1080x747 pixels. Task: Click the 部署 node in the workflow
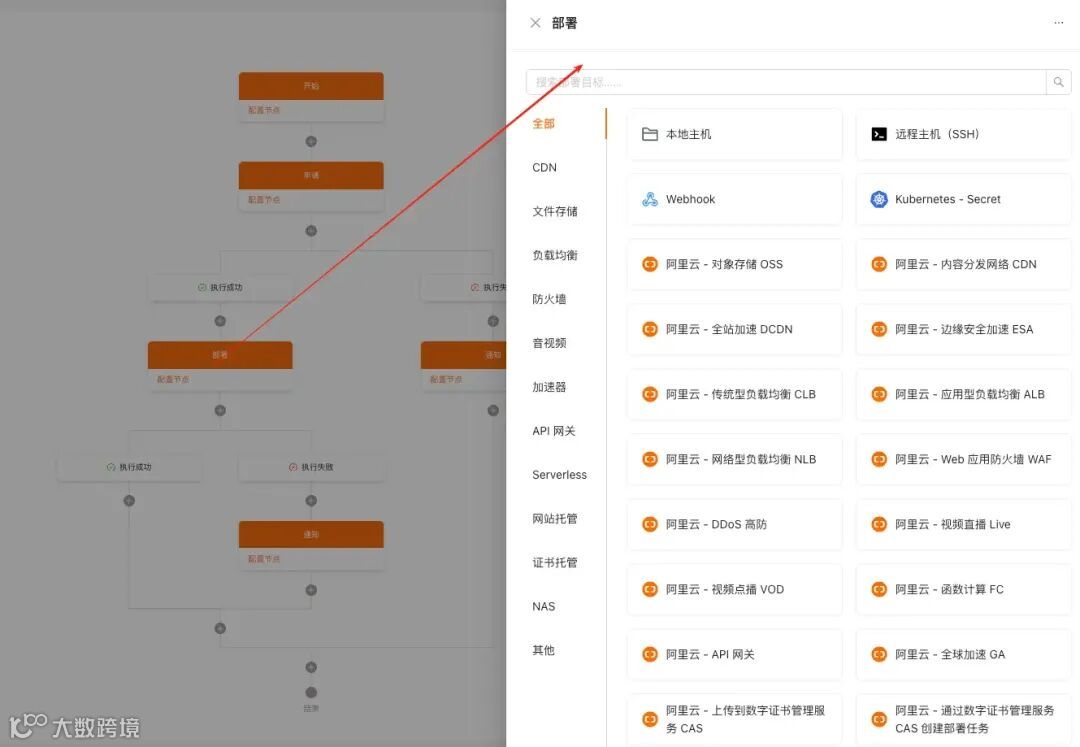pyautogui.click(x=220, y=355)
